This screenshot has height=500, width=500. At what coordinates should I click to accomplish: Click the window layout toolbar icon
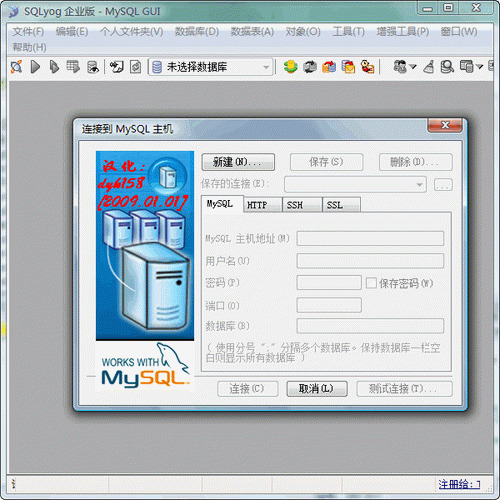pyautogui.click(x=467, y=67)
